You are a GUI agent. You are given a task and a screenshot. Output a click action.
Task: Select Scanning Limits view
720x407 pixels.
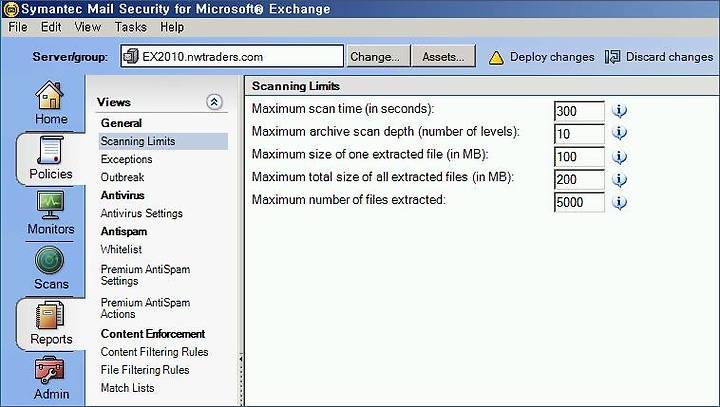[163, 141]
